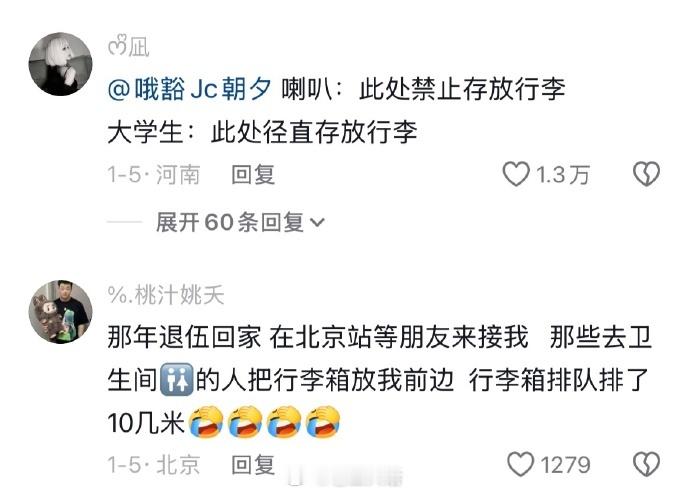This screenshot has width=690, height=494.
Task: Like the Beijing comment with 1279 likes
Action: click(x=521, y=464)
